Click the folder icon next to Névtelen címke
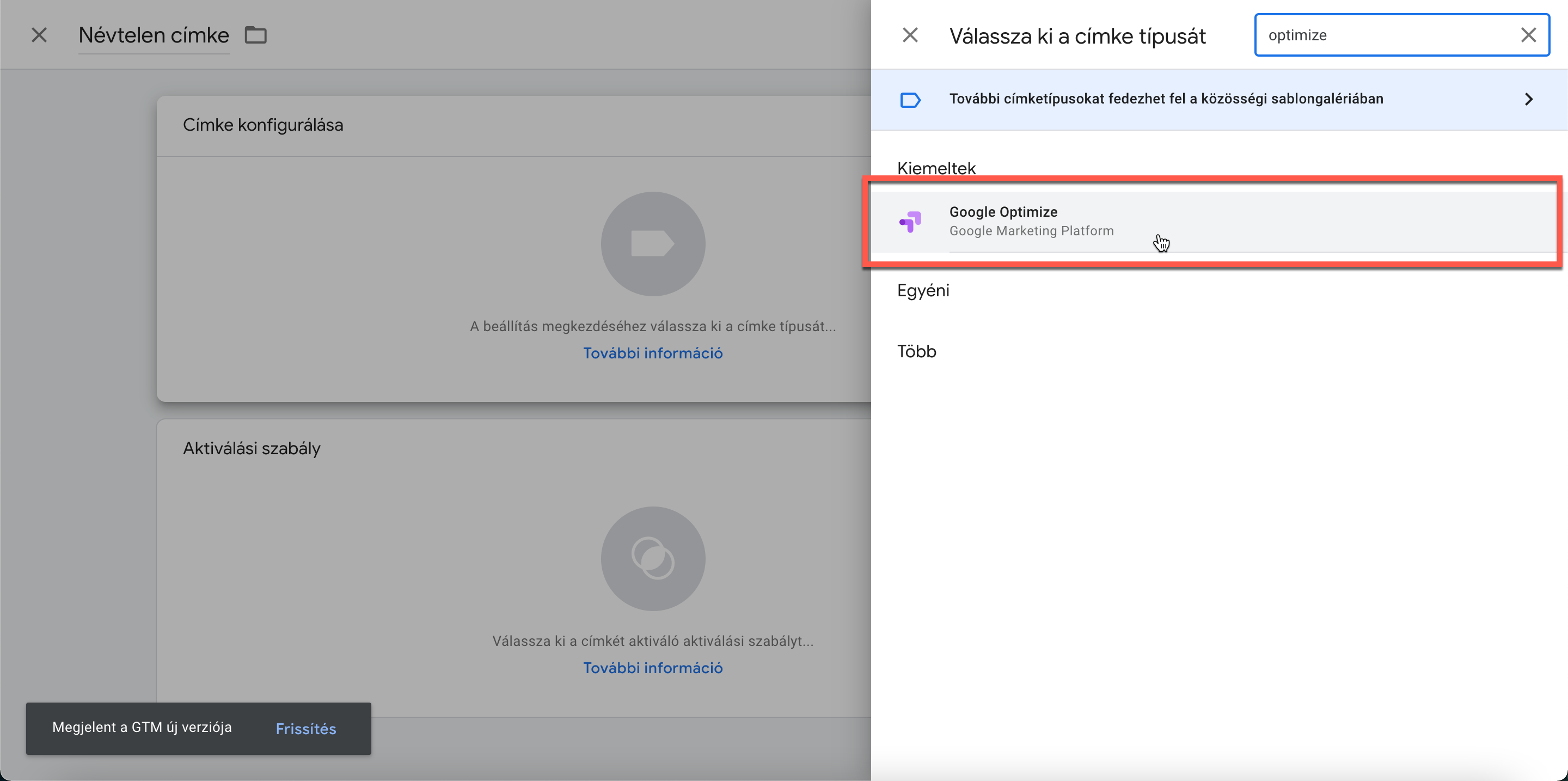Viewport: 1568px width, 781px height. point(256,35)
